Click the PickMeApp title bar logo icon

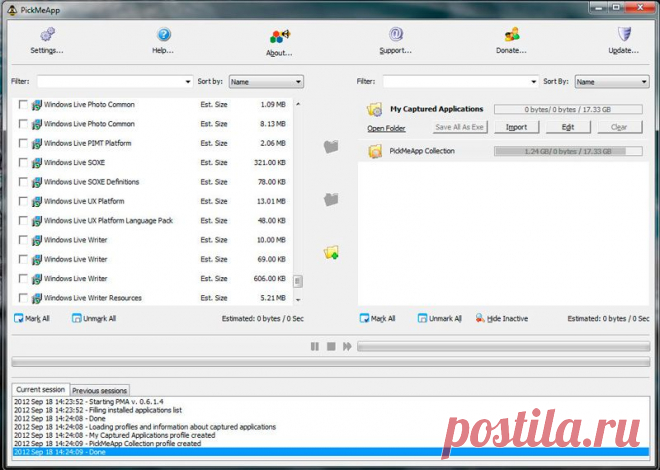pos(12,10)
